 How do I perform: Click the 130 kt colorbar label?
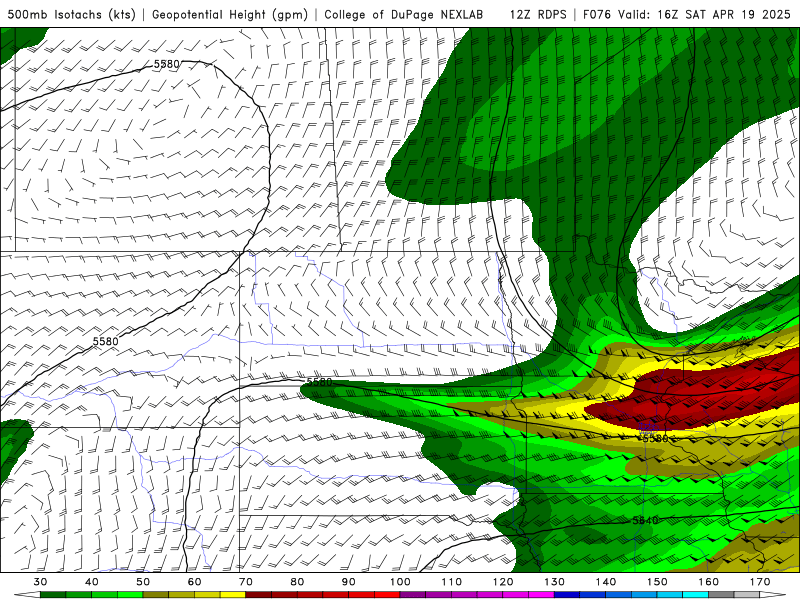pyautogui.click(x=555, y=582)
